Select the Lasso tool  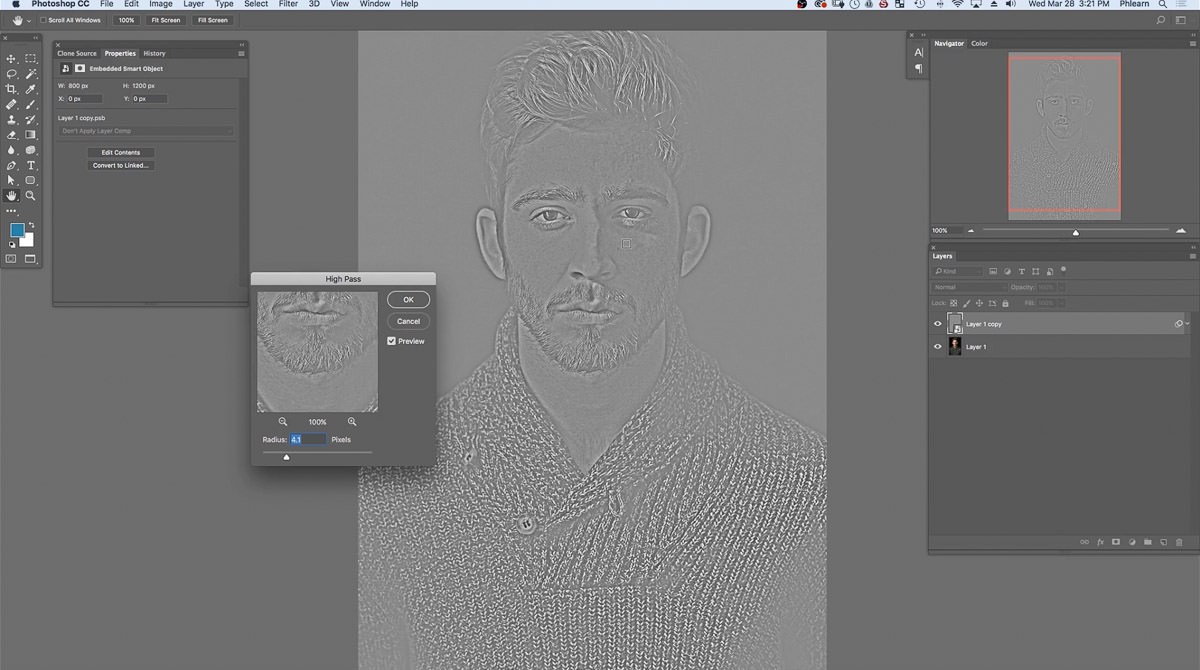tap(12, 74)
